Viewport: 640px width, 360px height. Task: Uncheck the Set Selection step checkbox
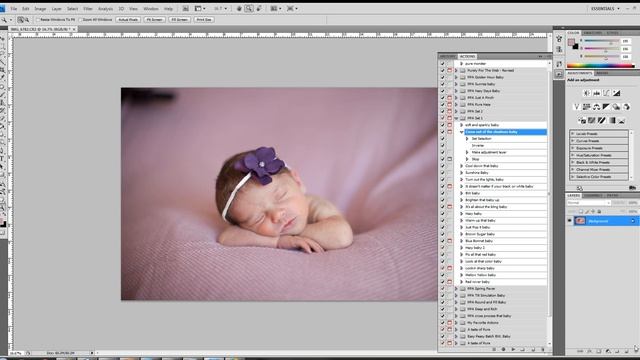tap(442, 139)
